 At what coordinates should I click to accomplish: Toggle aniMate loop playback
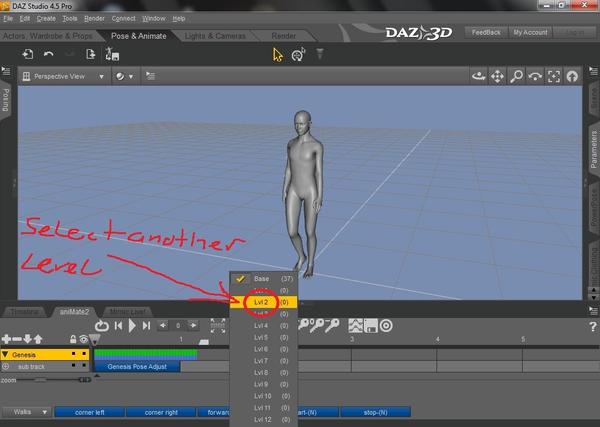coord(102,326)
